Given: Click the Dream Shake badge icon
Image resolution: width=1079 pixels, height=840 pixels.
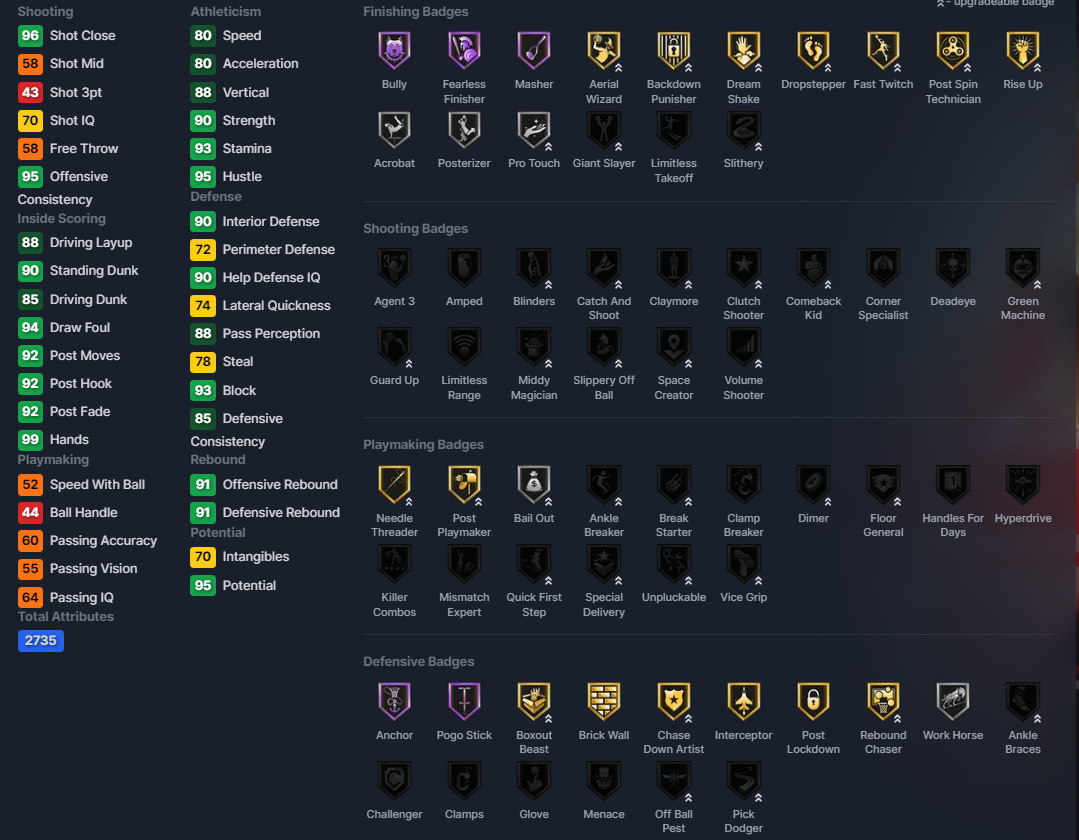Looking at the screenshot, I should point(744,50).
